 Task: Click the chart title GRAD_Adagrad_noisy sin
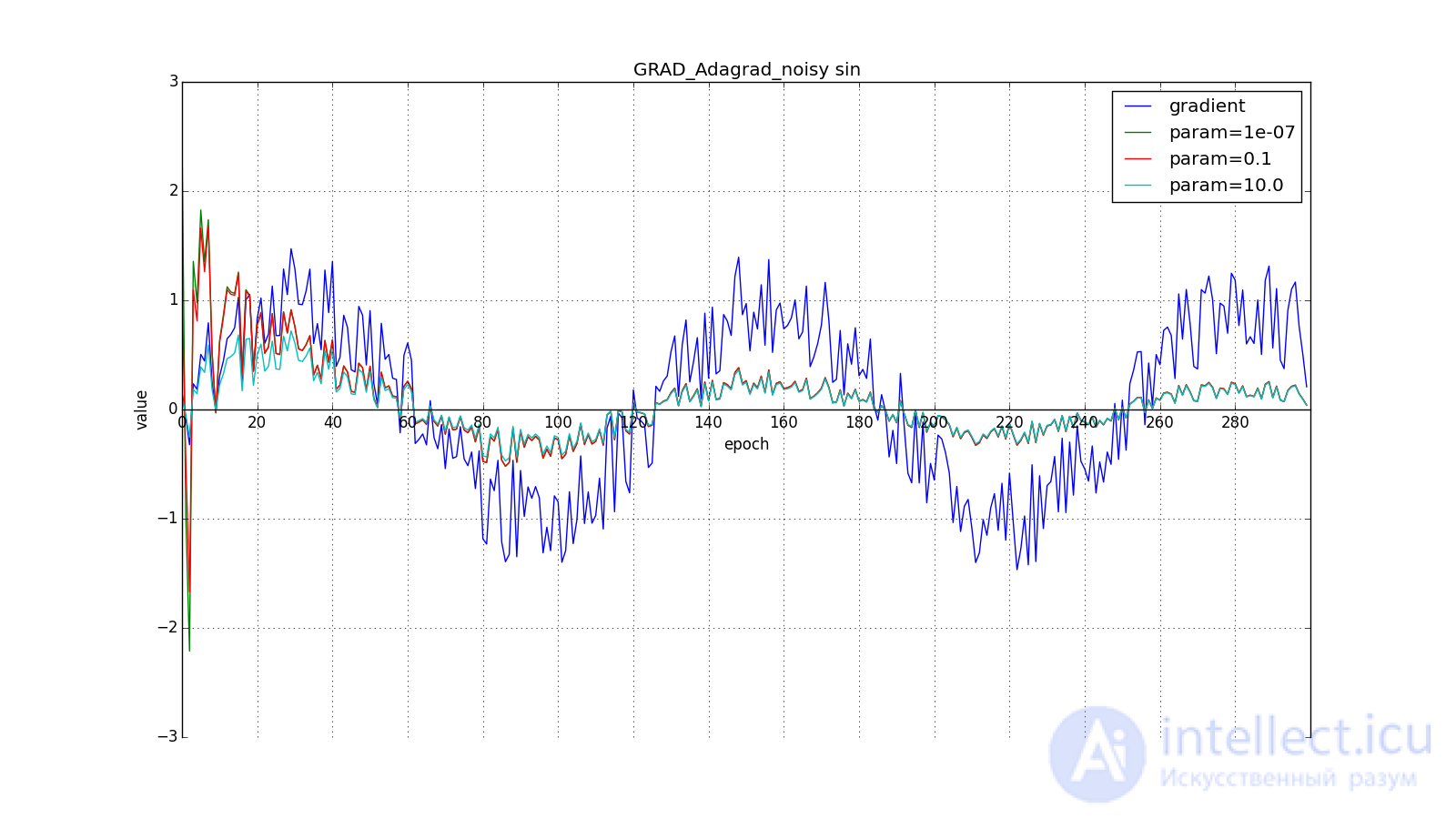point(746,70)
